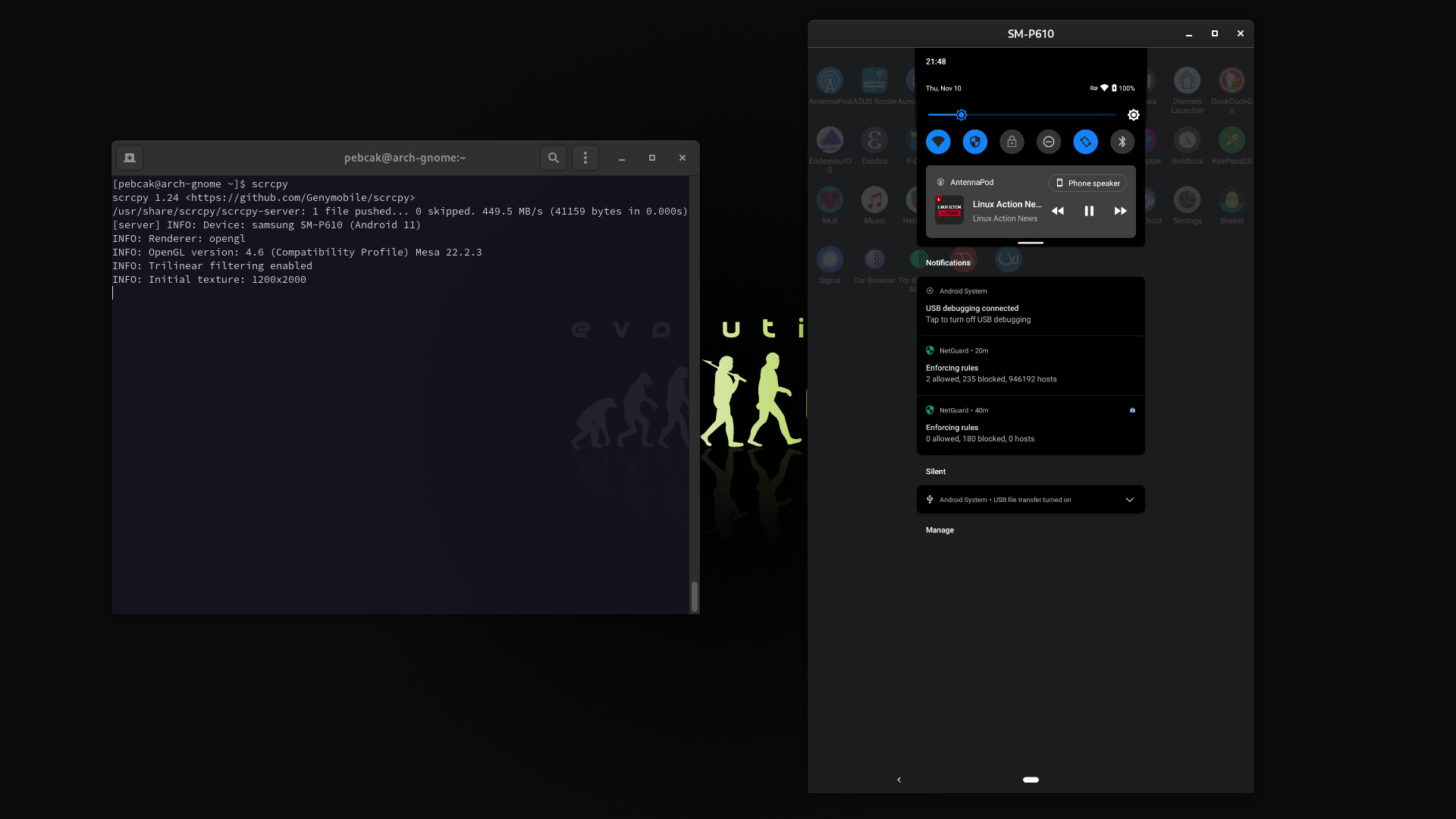
Task: Click the Notifications section header
Action: pyautogui.click(x=948, y=262)
